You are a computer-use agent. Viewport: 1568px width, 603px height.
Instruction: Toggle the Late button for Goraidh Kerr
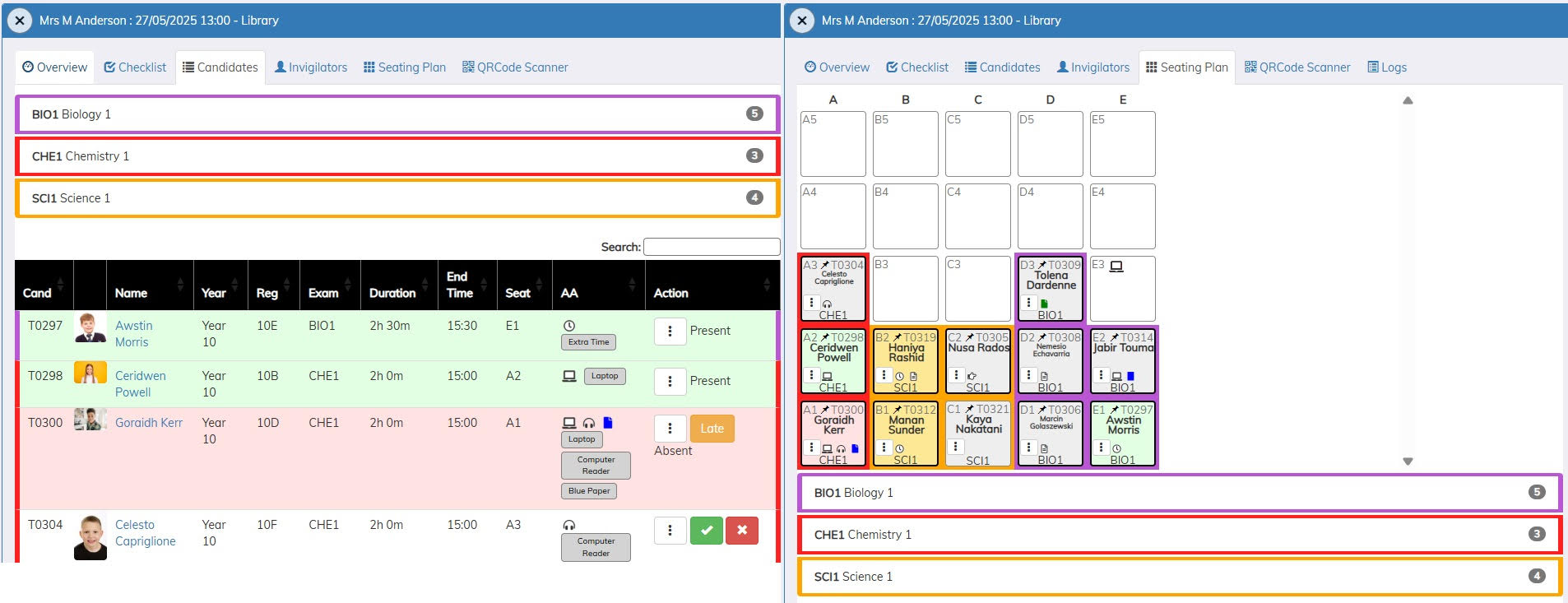[x=712, y=429]
